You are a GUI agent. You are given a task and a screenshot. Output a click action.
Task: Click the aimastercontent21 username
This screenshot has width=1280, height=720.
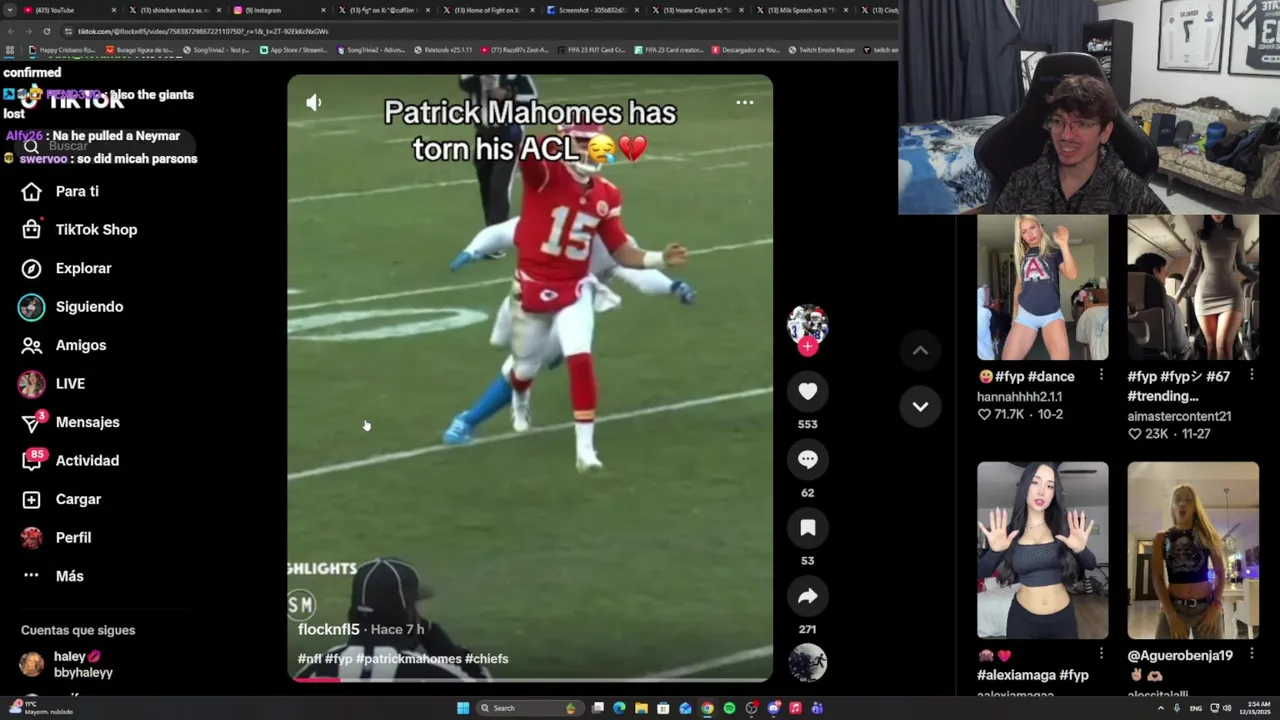(x=1179, y=416)
